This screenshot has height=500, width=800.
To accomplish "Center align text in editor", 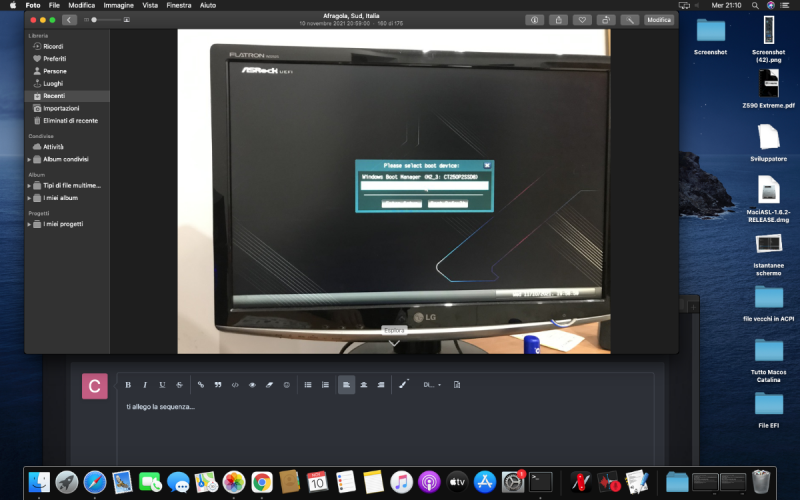I will point(364,385).
